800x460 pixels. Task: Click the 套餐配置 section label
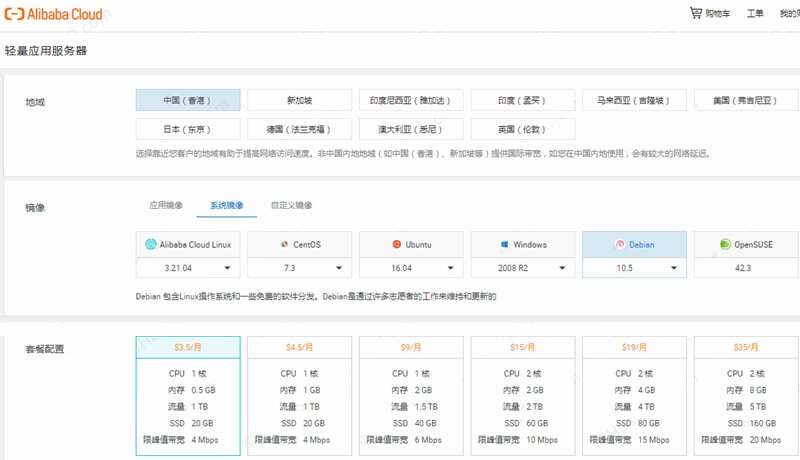click(x=45, y=349)
